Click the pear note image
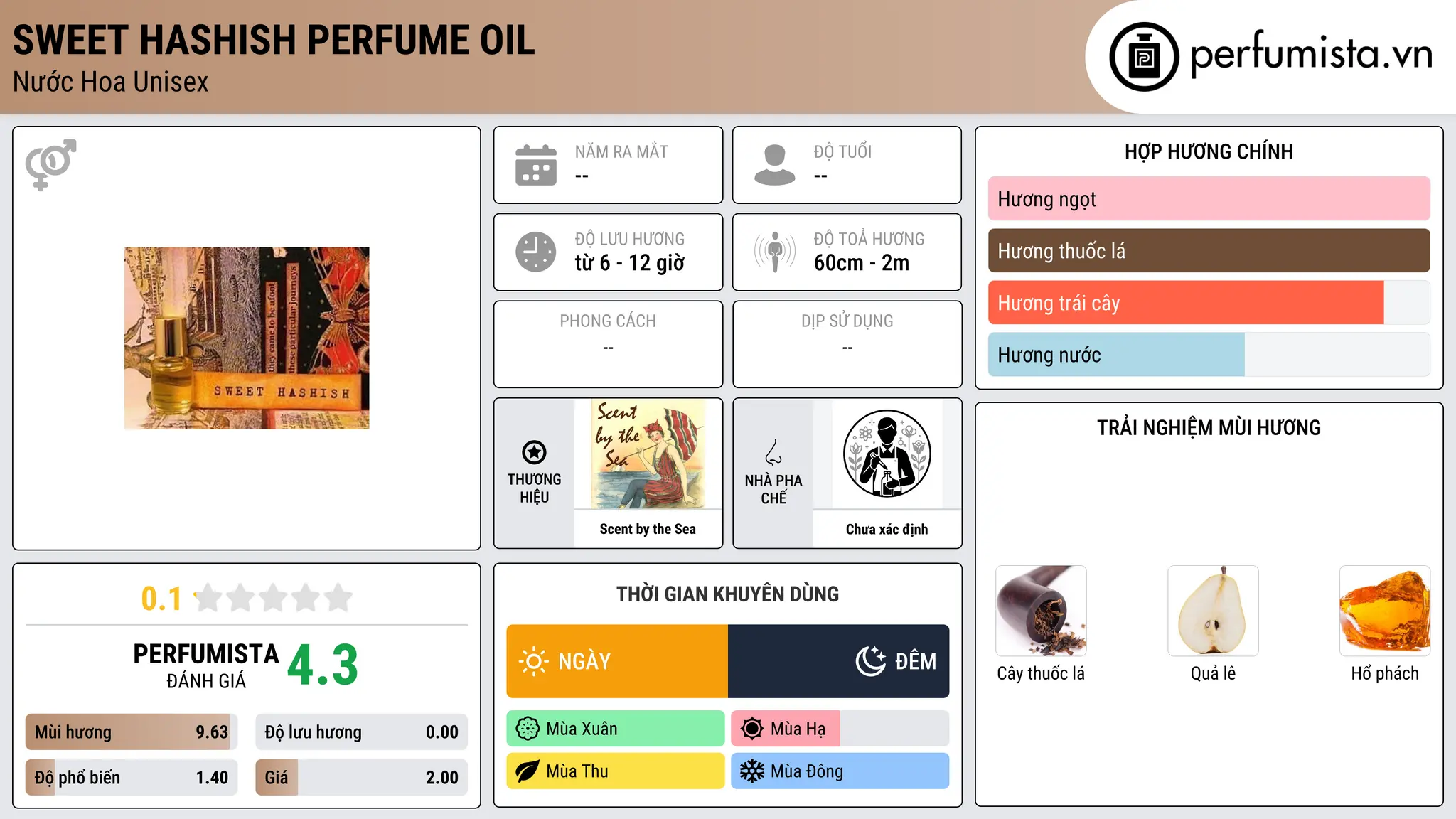The image size is (1456, 819). [x=1213, y=611]
